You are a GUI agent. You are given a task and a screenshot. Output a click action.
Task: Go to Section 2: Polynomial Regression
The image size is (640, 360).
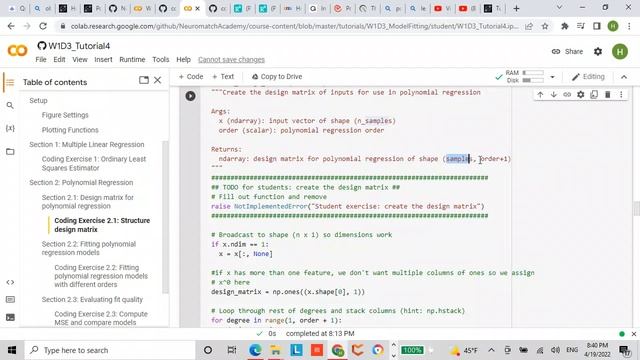[81, 182]
